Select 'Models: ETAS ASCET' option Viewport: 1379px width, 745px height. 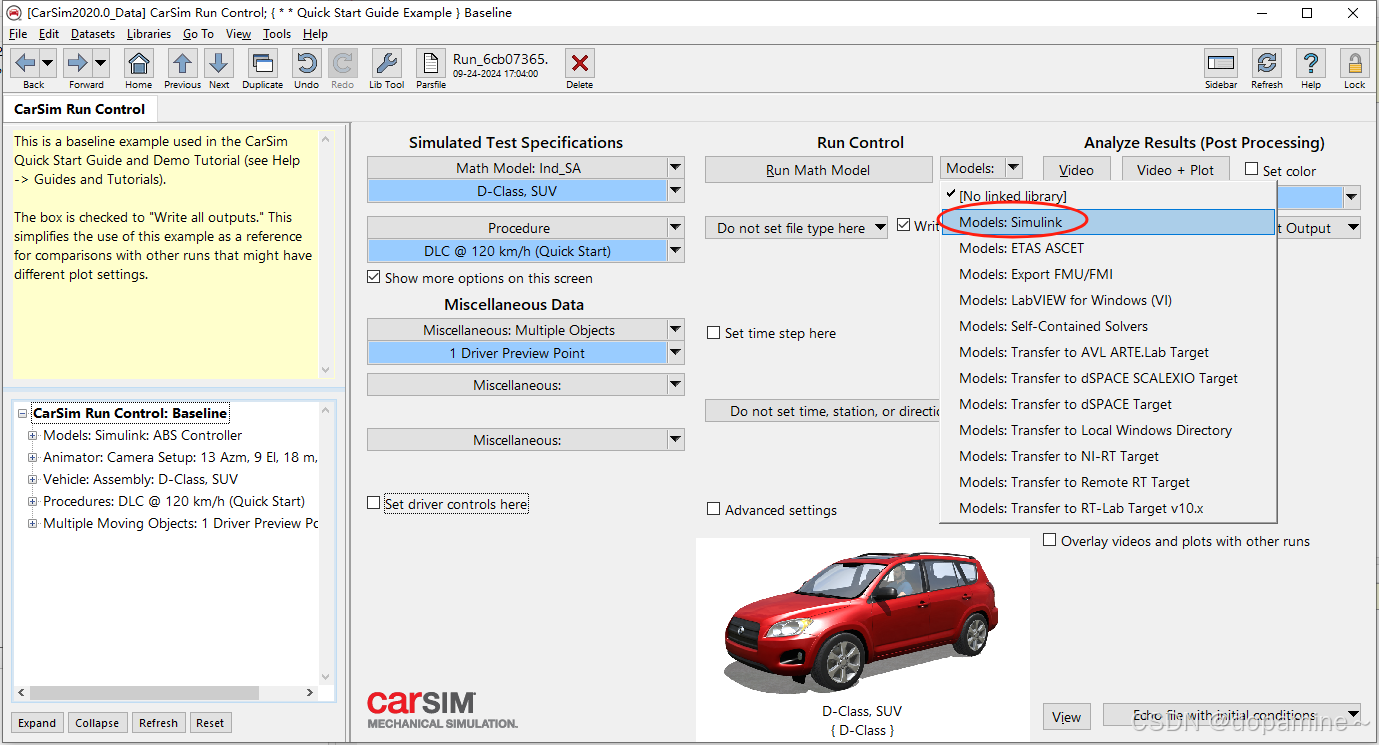(1108, 248)
